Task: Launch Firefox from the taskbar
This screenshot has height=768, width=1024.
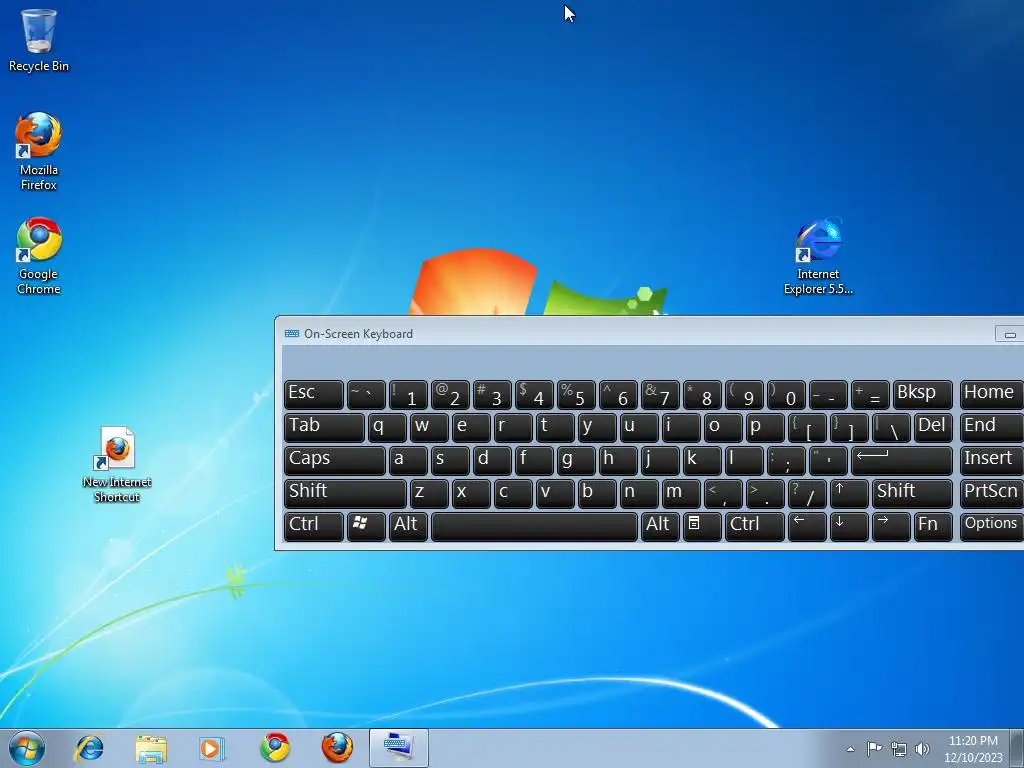Action: (337, 748)
